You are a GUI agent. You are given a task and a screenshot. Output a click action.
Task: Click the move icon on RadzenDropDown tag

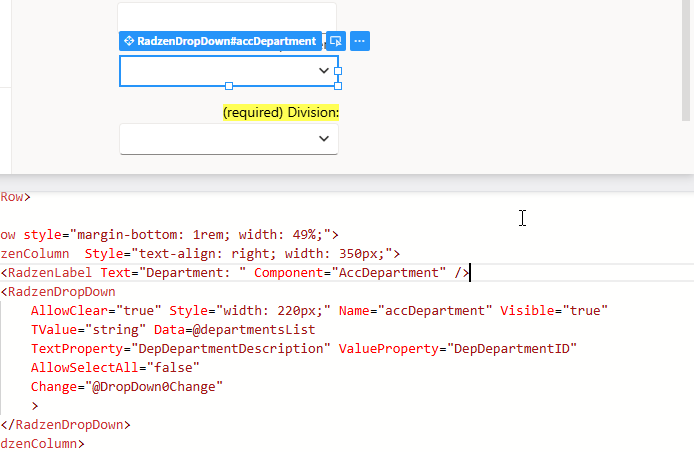click(x=128, y=41)
